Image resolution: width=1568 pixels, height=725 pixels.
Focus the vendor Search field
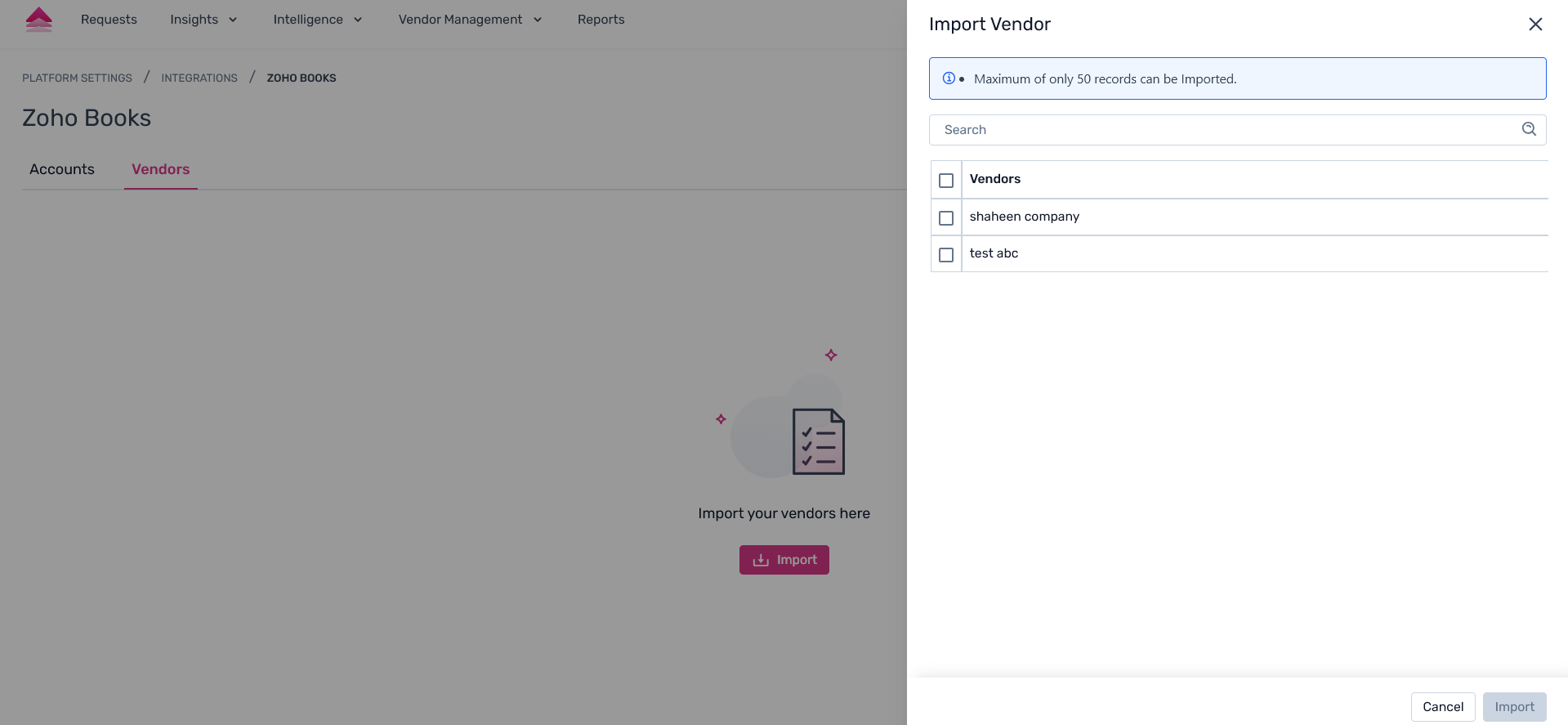[x=1226, y=130]
